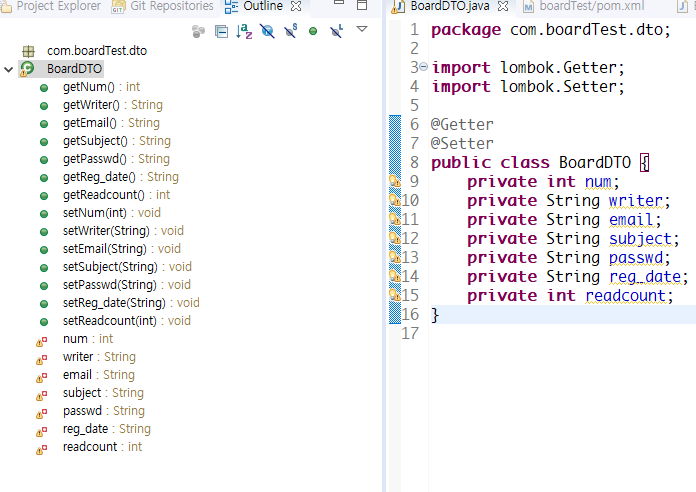The height and width of the screenshot is (492, 696).
Task: Select the writer : String field in Outline
Action: point(99,357)
